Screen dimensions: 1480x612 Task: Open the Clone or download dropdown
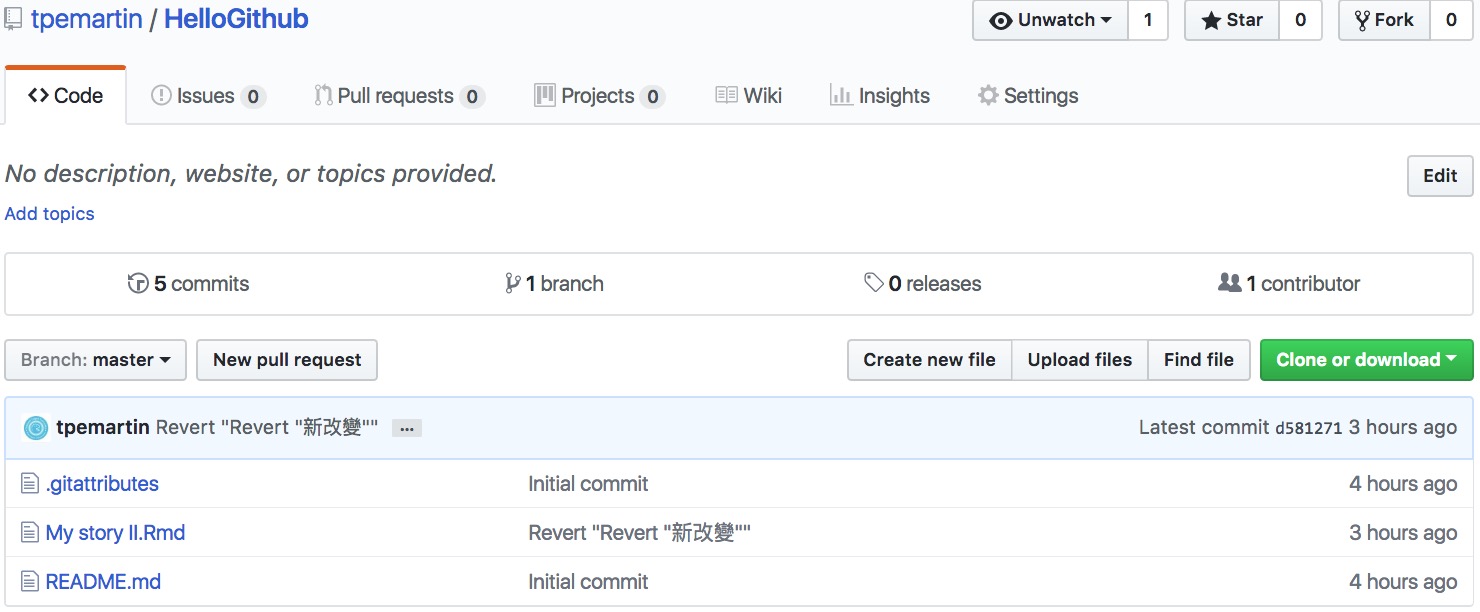pyautogui.click(x=1366, y=360)
